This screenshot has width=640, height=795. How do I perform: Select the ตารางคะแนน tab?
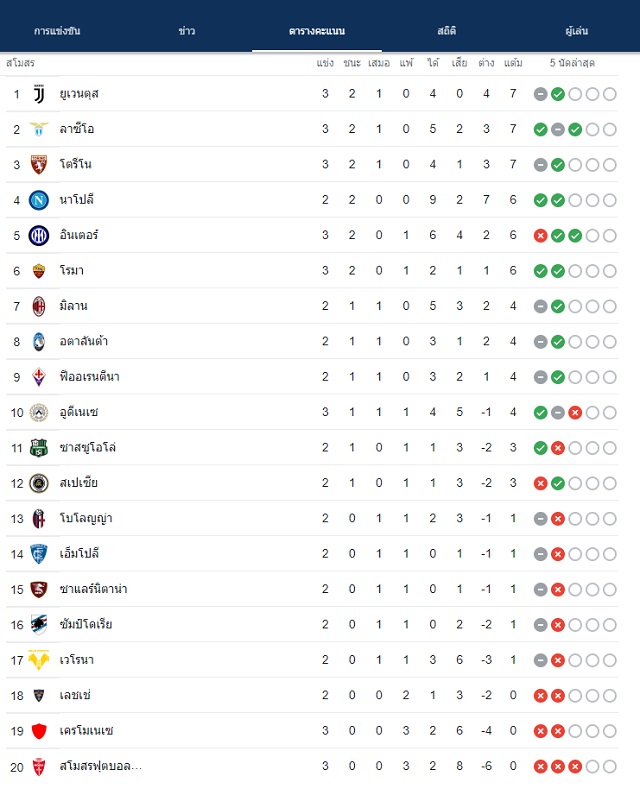click(x=317, y=31)
